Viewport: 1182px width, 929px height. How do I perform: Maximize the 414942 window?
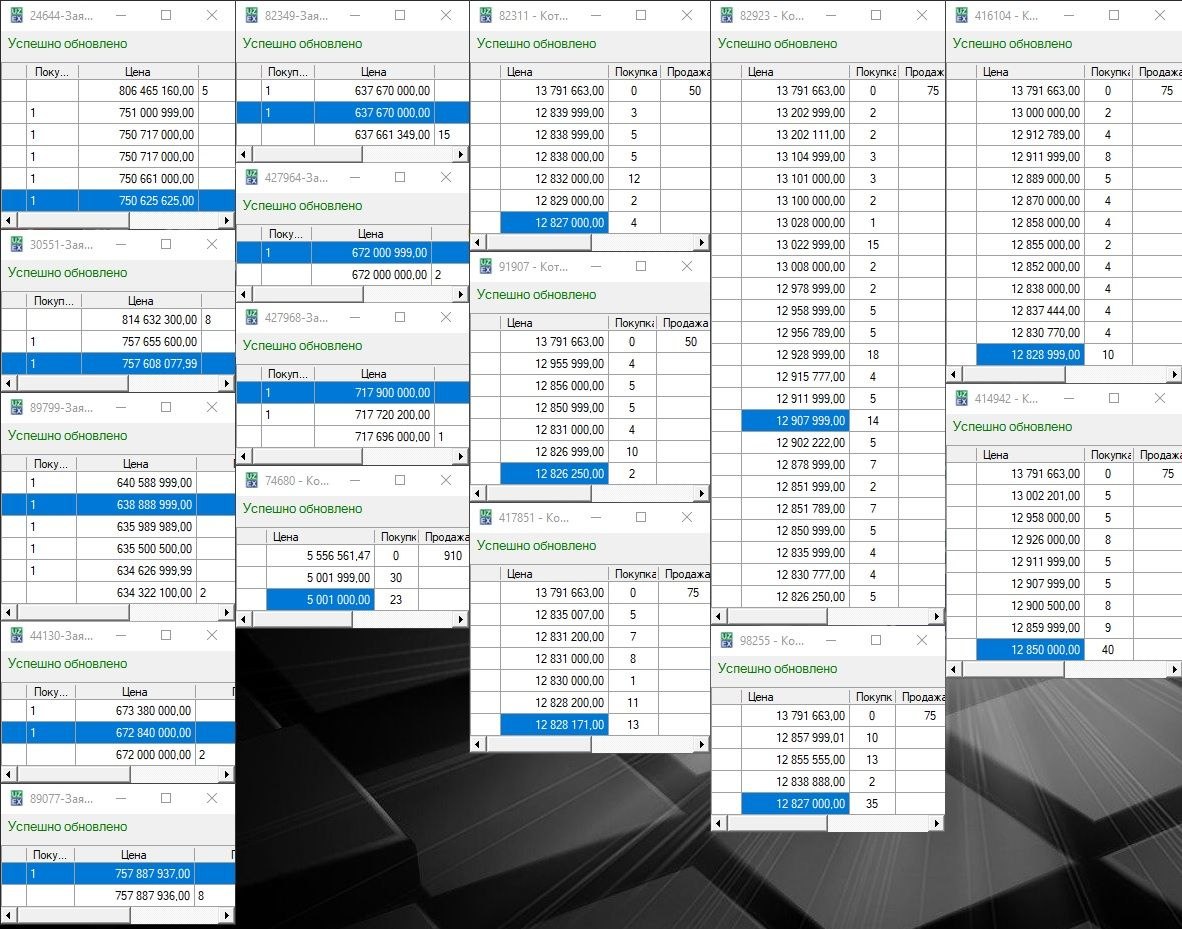point(1113,398)
